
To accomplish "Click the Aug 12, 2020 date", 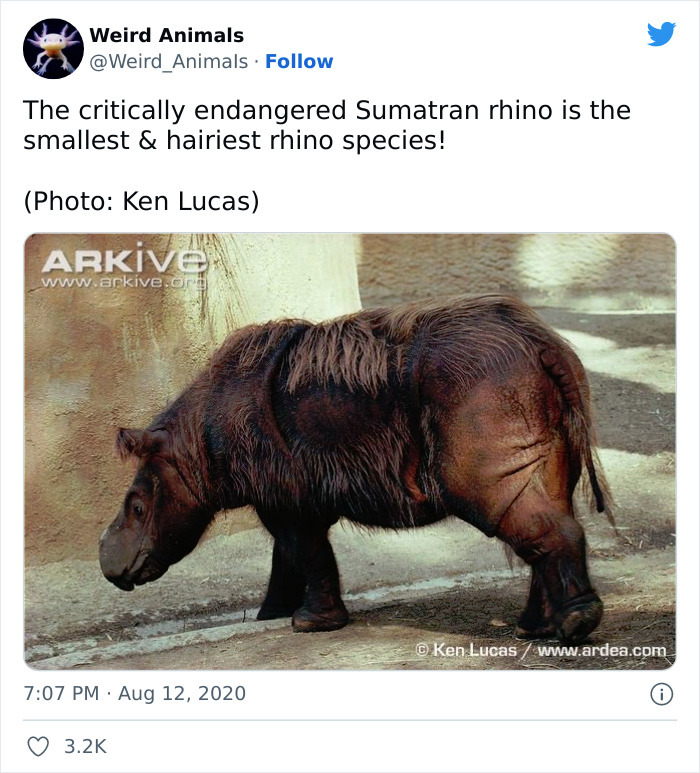I will (181, 693).
